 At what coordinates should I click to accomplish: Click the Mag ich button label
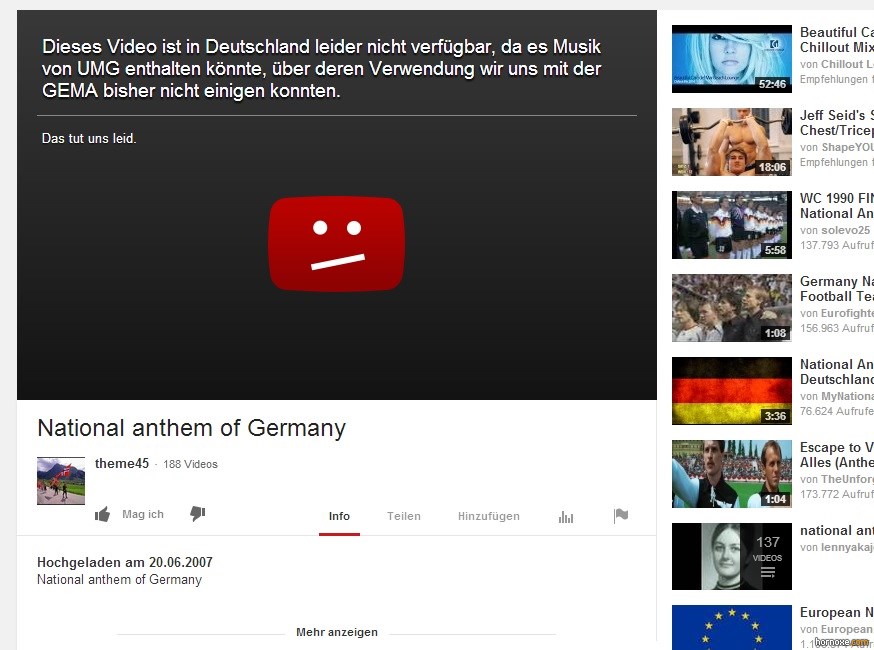(143, 515)
